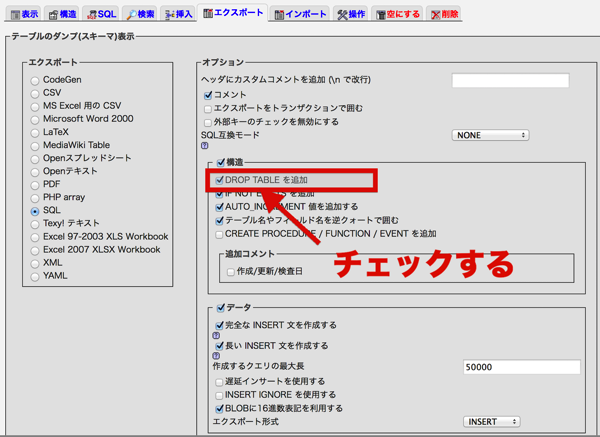Enable エクスポートをトランザクションで囲む
Image resolution: width=600 pixels, height=437 pixels.
(x=208, y=109)
